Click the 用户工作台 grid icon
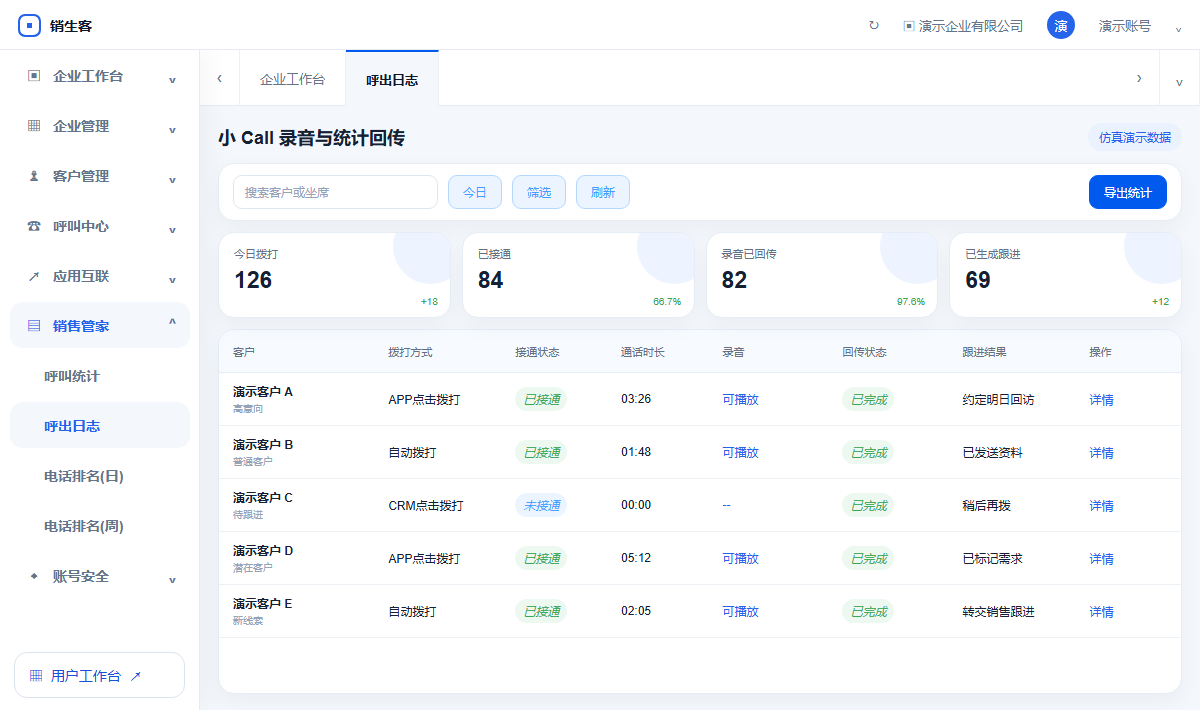This screenshot has width=1200, height=710. tap(36, 676)
